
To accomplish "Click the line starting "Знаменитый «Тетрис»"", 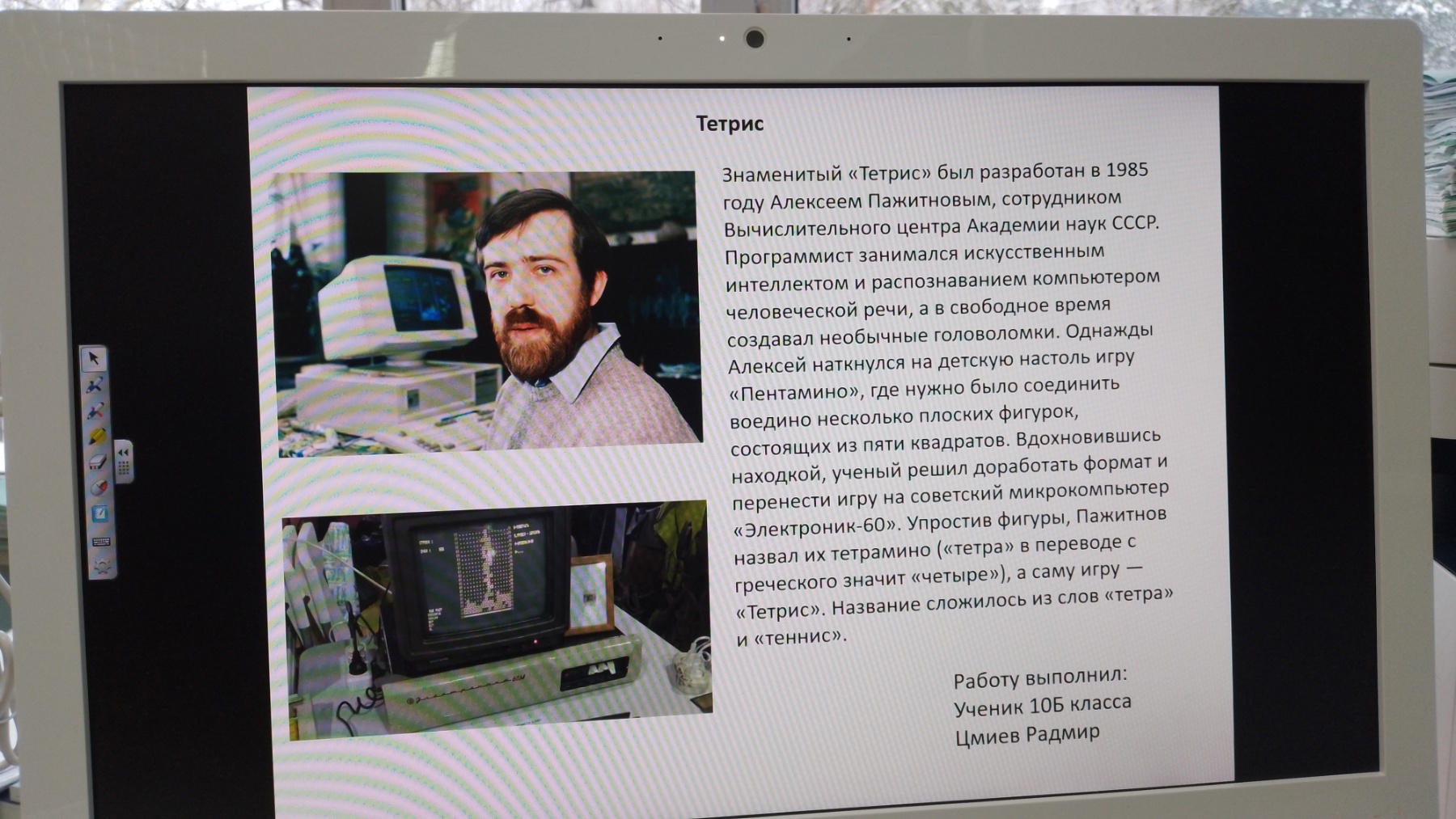I will point(935,172).
